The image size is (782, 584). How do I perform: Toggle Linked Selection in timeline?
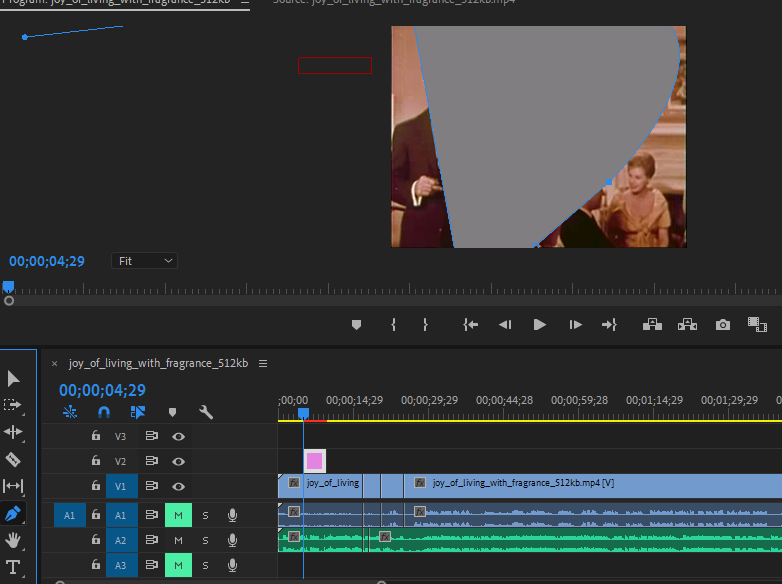click(x=138, y=412)
